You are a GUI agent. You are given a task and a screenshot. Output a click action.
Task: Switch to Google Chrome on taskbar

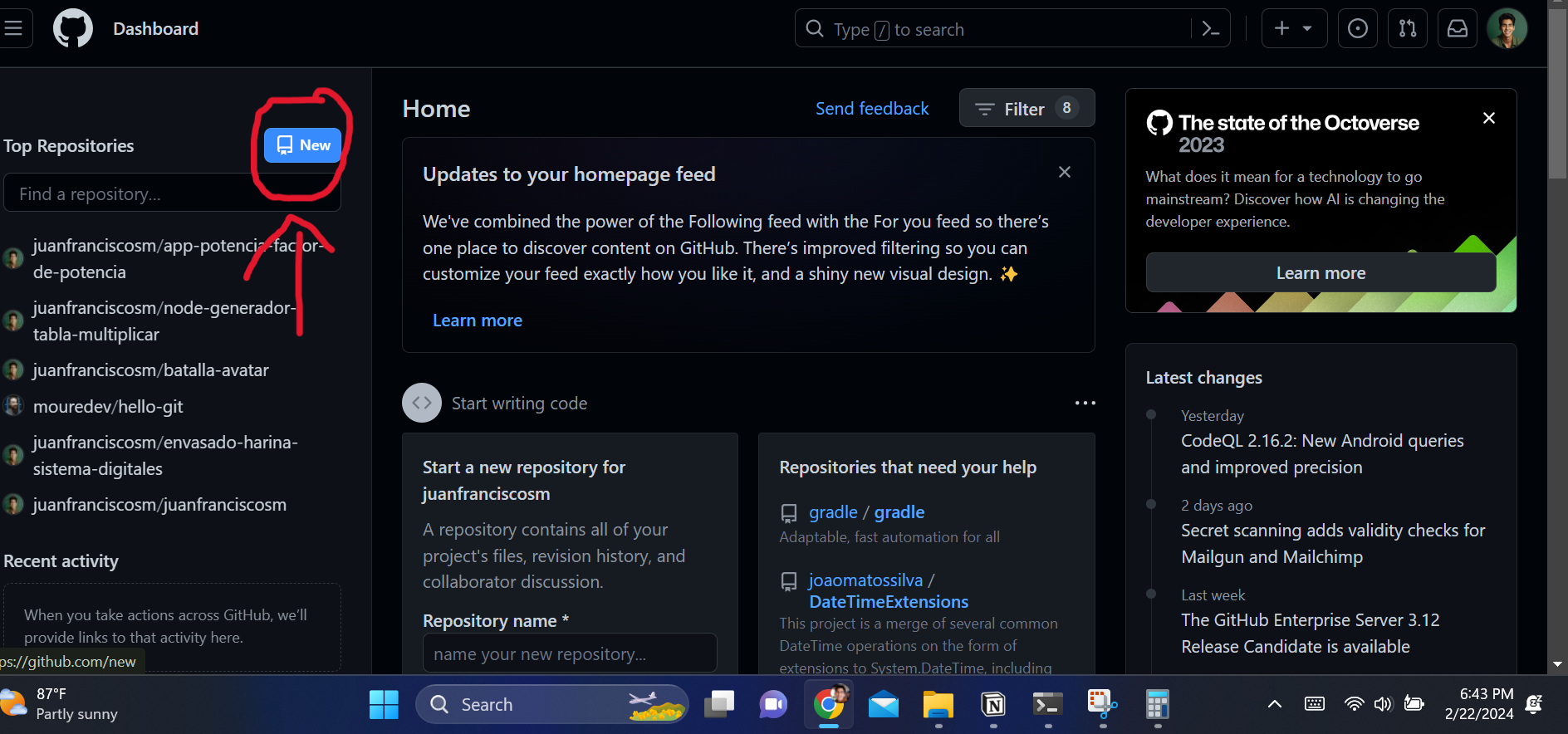click(x=829, y=705)
